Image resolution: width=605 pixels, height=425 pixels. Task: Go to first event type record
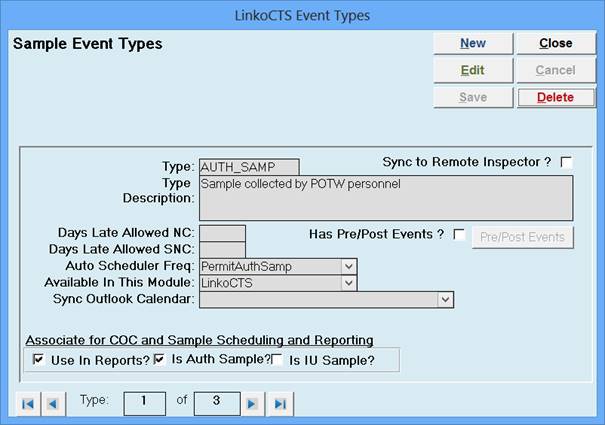(x=28, y=404)
